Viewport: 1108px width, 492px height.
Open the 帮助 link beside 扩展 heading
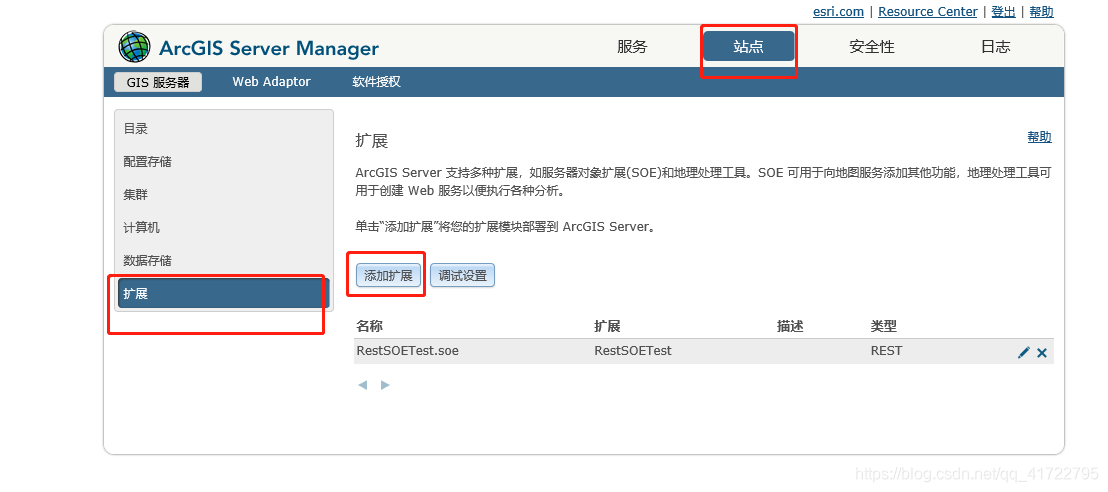tap(1039, 137)
